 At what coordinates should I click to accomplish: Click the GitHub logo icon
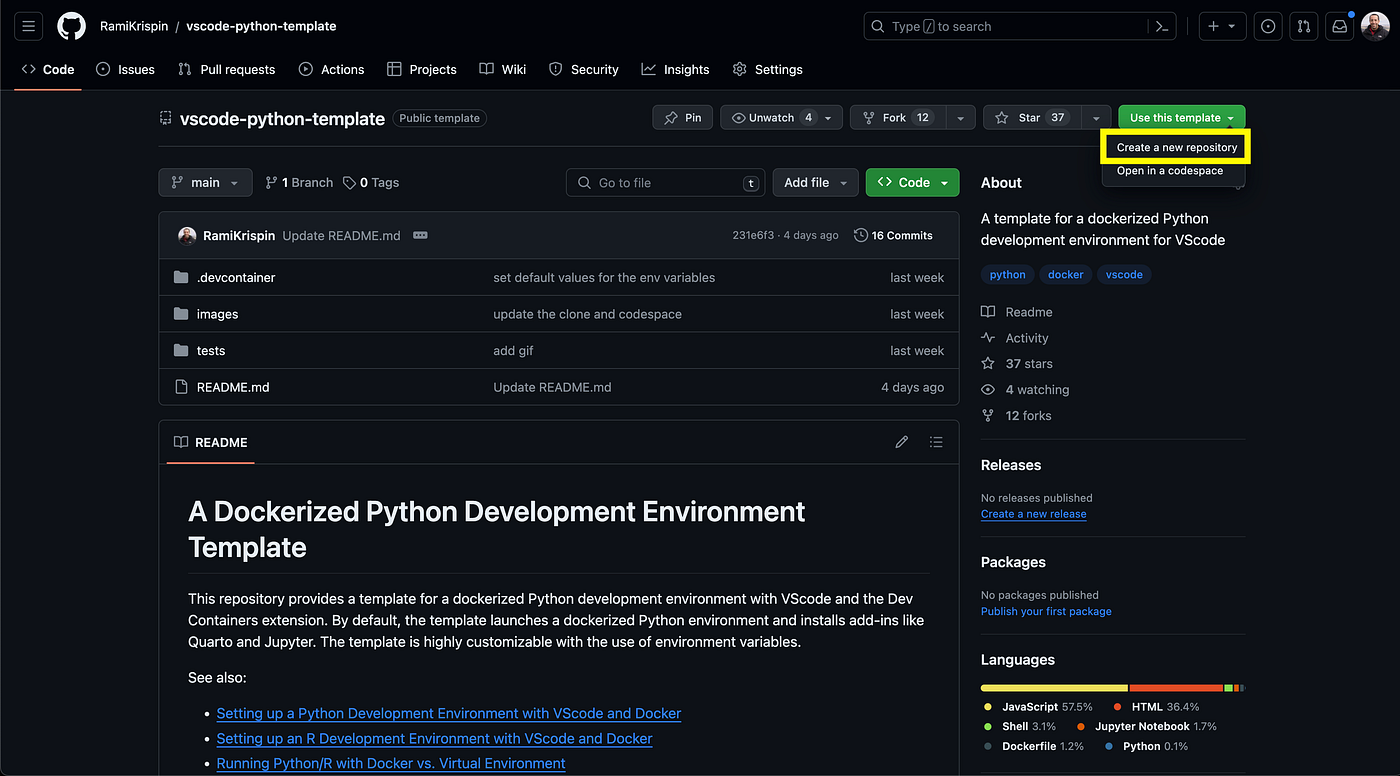click(x=71, y=26)
